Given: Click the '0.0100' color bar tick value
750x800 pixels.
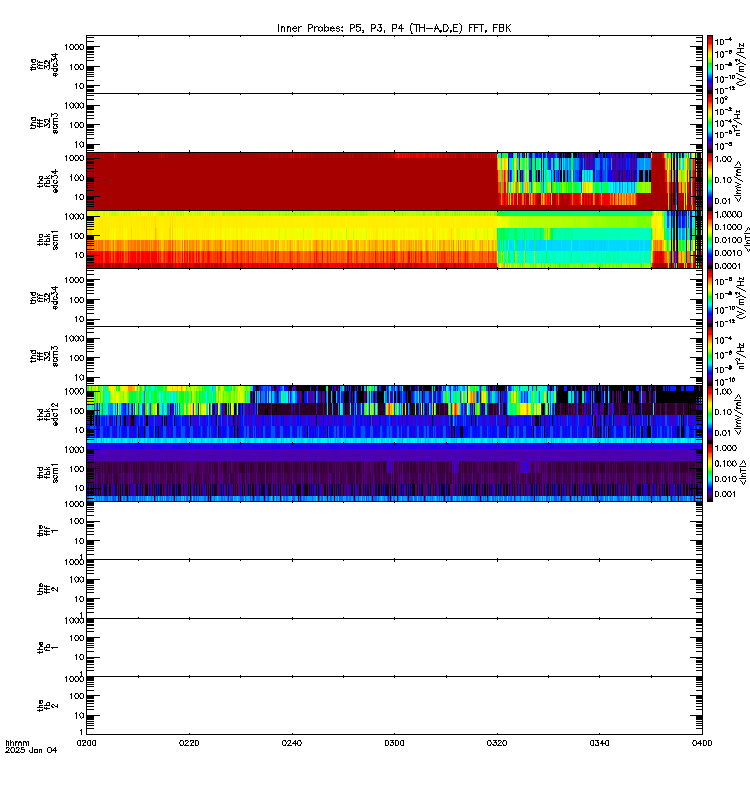Looking at the screenshot, I should click(x=728, y=240).
